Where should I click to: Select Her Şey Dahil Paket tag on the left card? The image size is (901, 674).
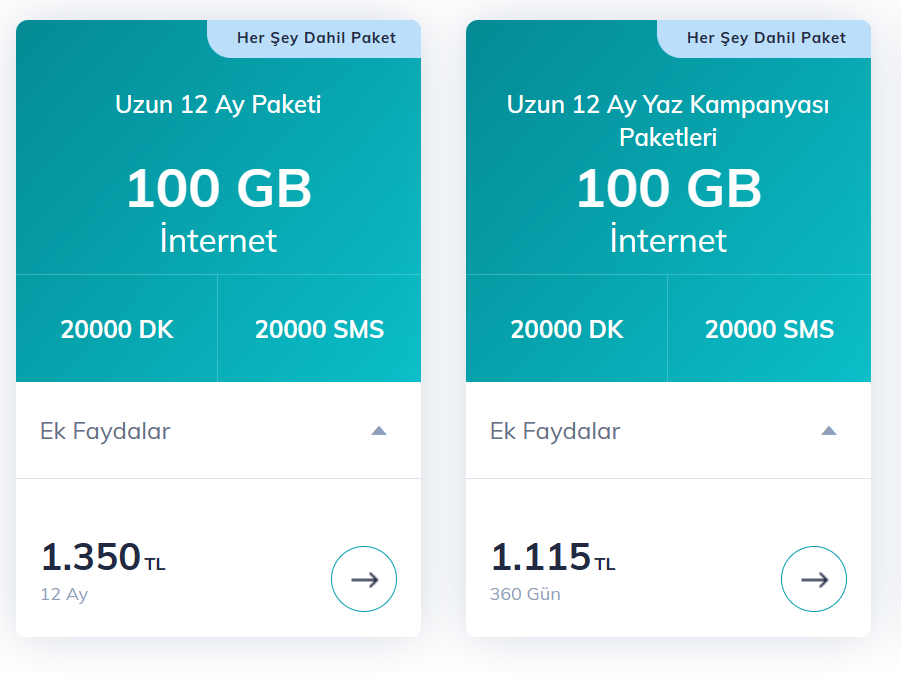[x=316, y=38]
